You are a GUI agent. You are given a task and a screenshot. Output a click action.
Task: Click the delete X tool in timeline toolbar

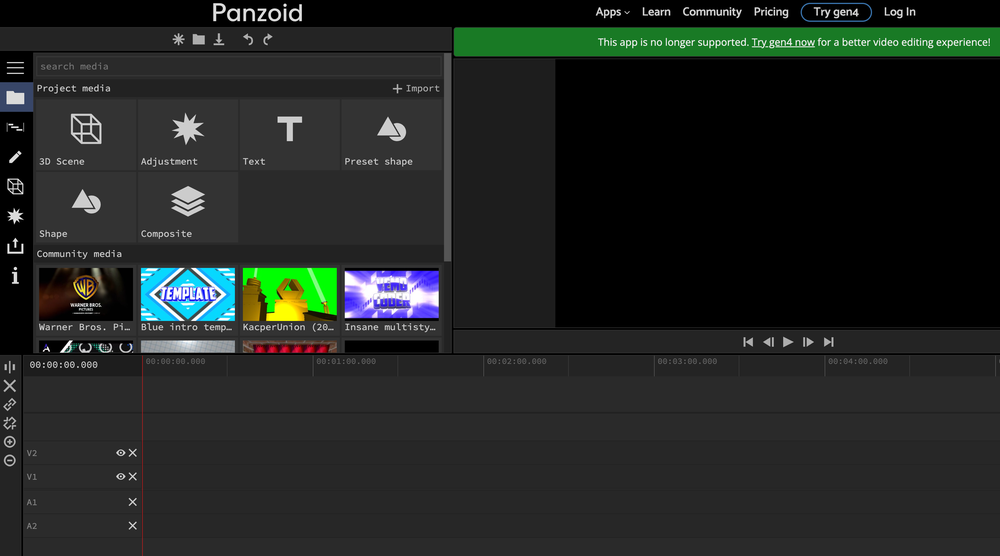pyautogui.click(x=10, y=386)
